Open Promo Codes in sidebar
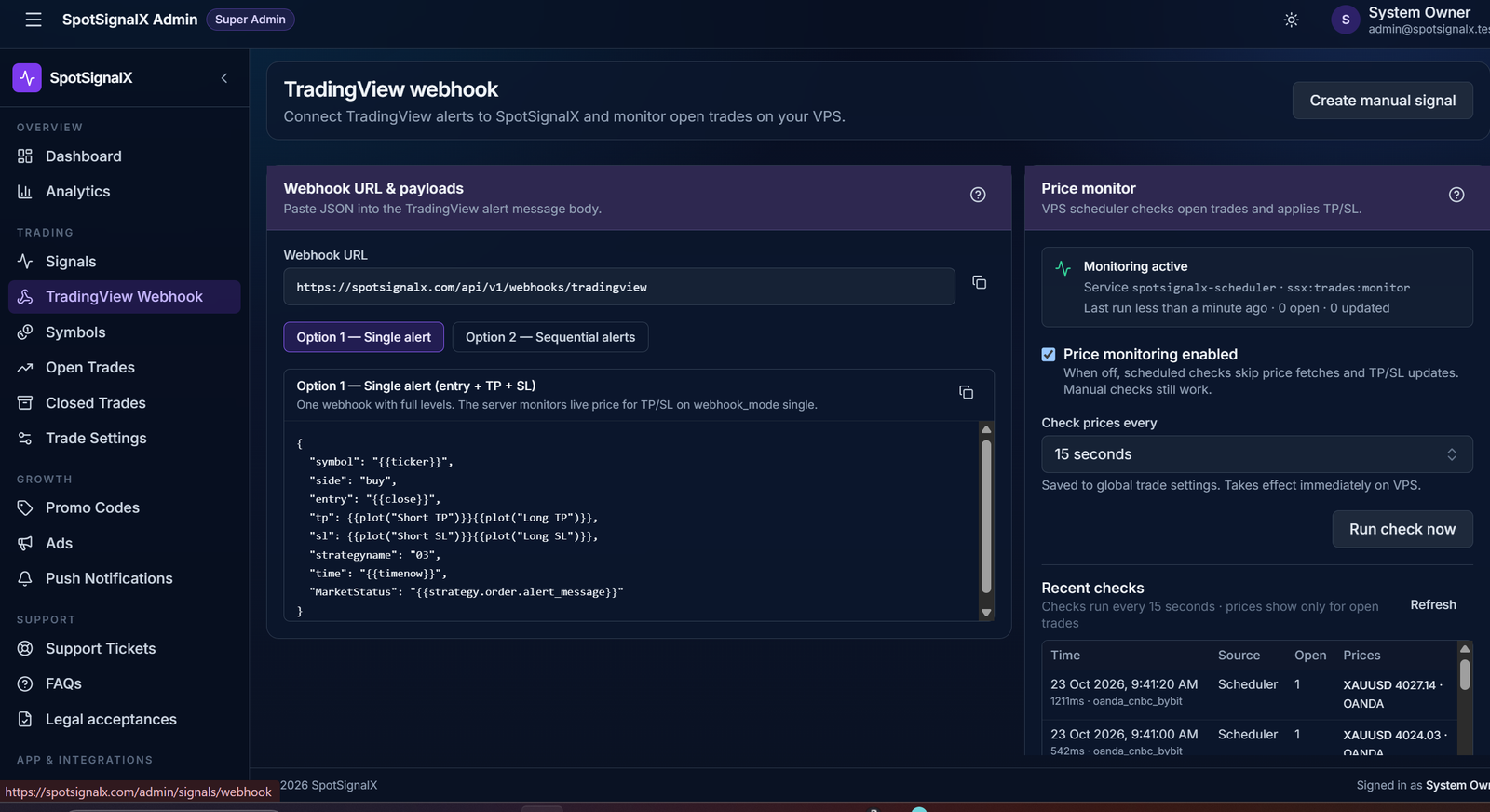This screenshot has height=812, width=1490. click(x=92, y=507)
